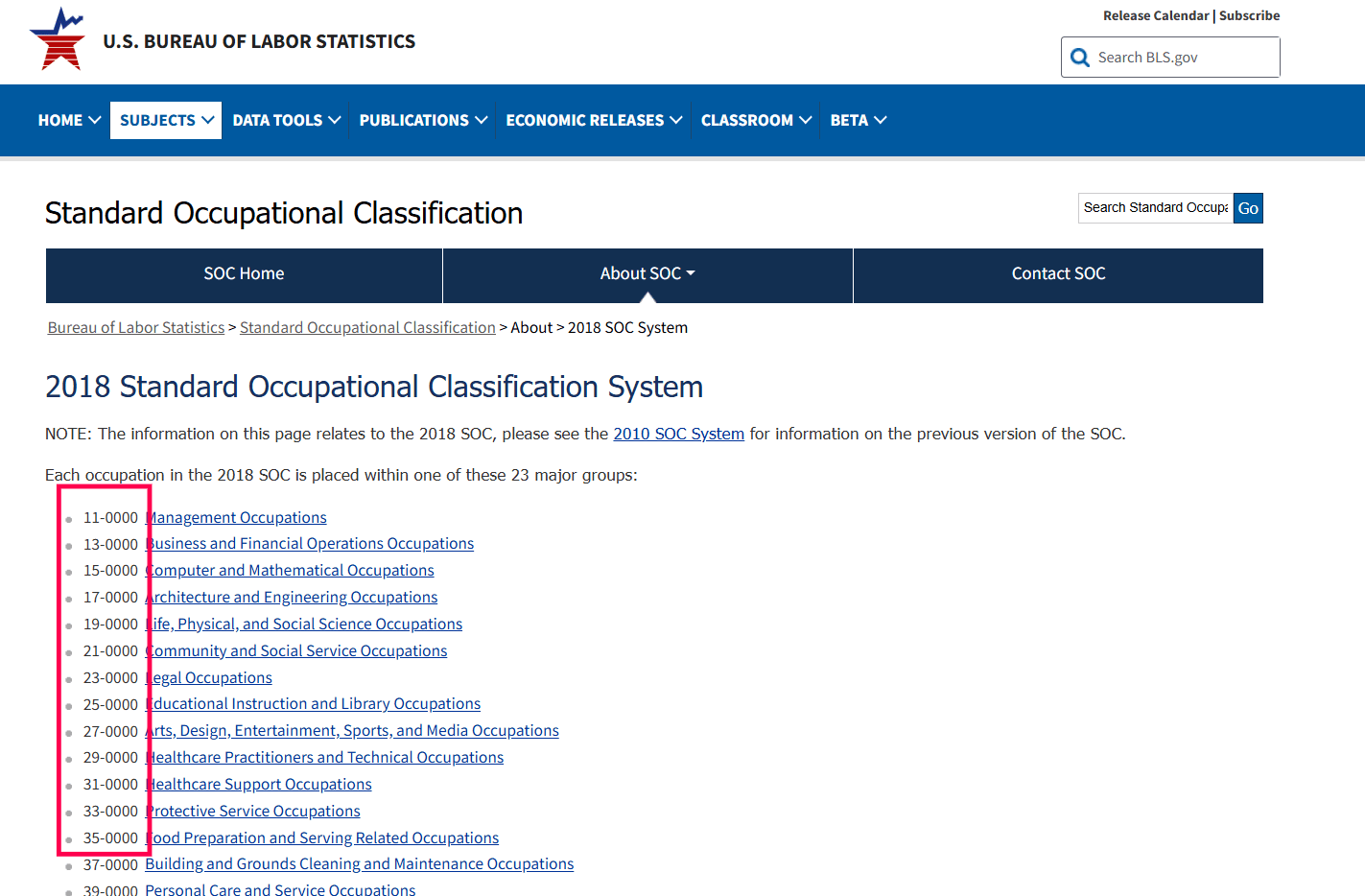Image resolution: width=1365 pixels, height=896 pixels.
Task: Open Protective Service Occupations link
Action: pos(253,812)
